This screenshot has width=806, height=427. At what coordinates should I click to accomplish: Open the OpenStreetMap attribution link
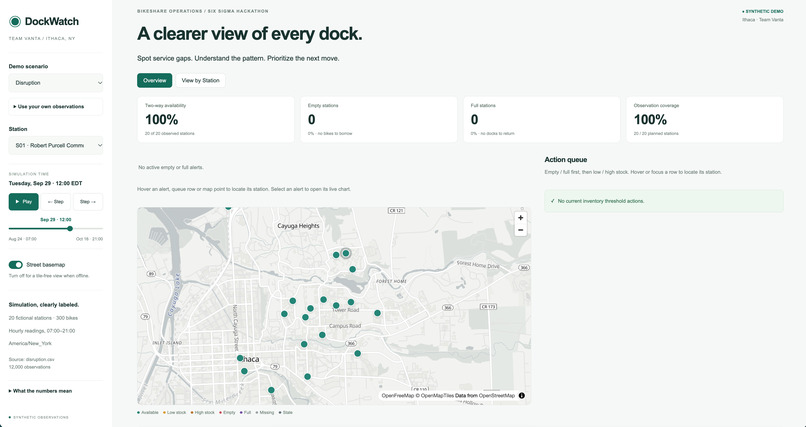497,396
